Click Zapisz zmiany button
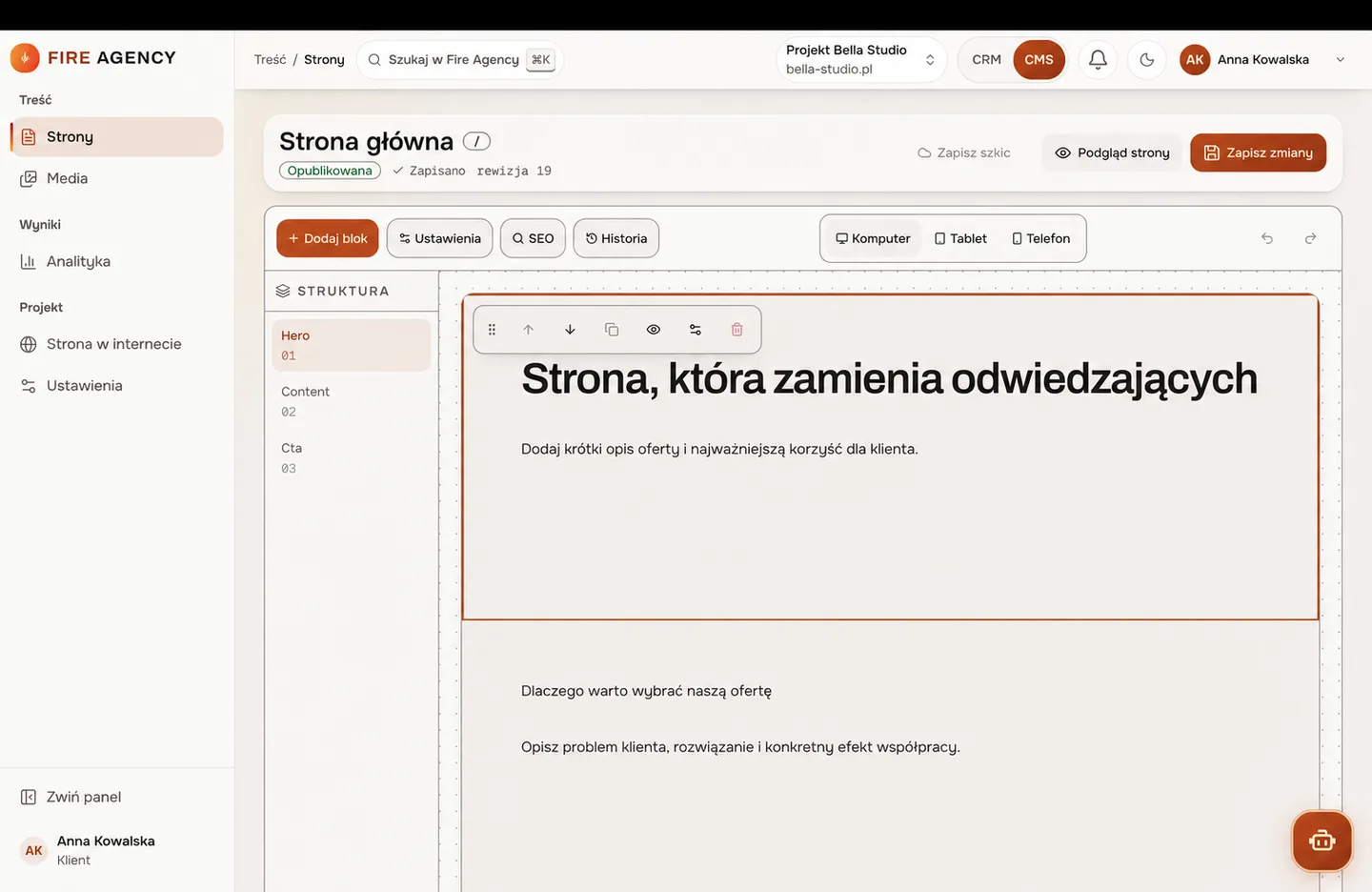Screen dimensions: 1372x892 1258,152
